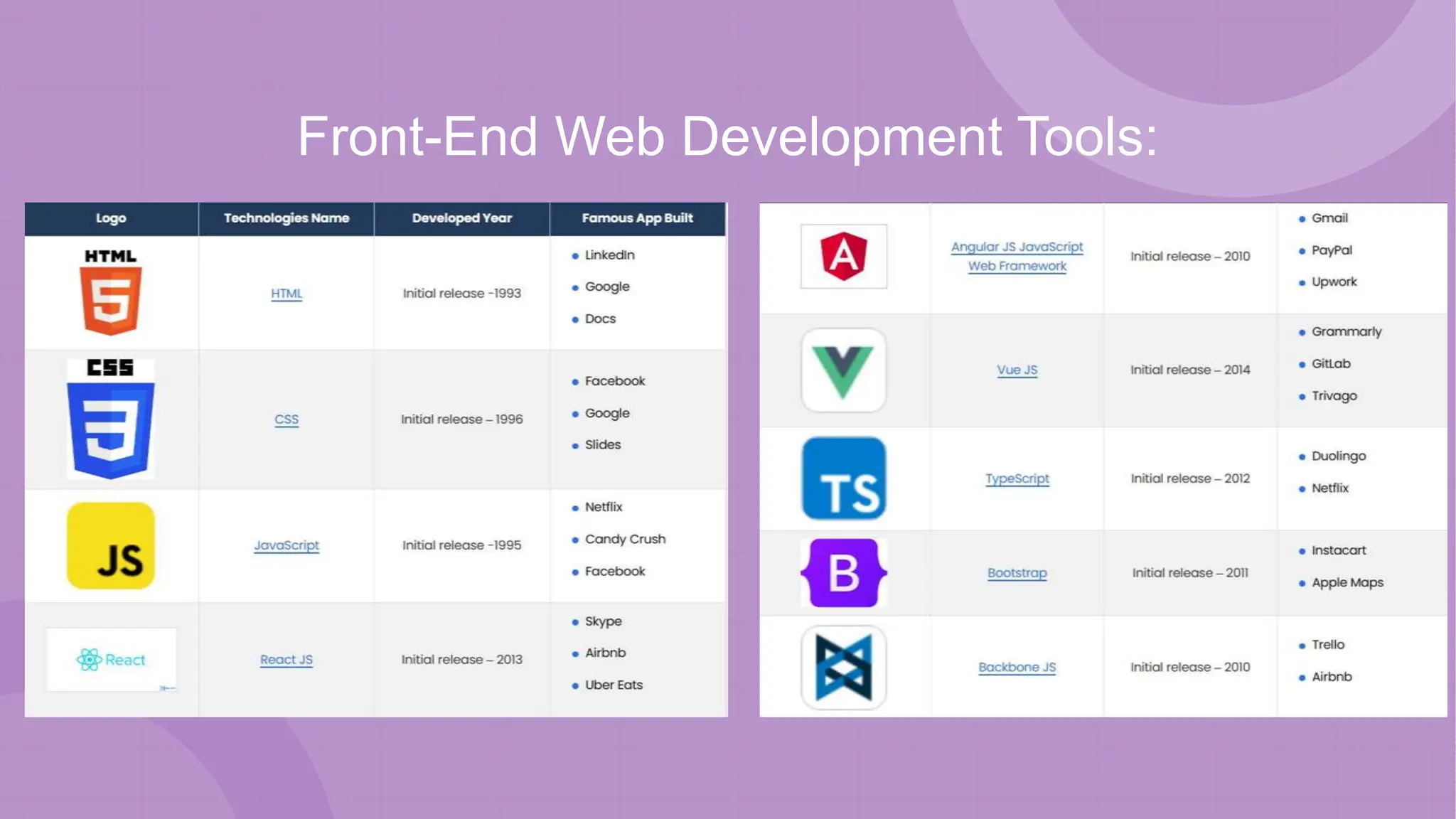
Task: Open the Backbone JS link
Action: tap(1017, 667)
